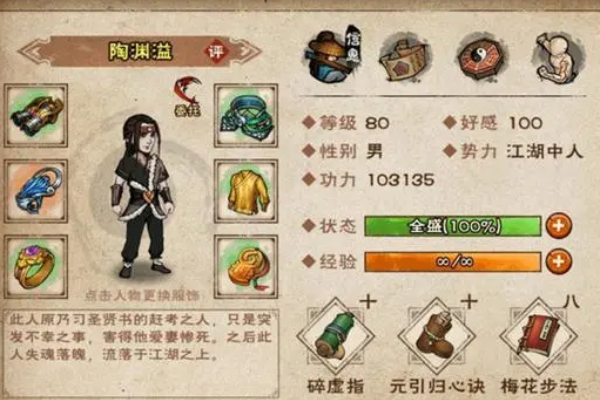600x400 pixels.
Task: Go to next character with right arrow
Action: click(x=246, y=51)
